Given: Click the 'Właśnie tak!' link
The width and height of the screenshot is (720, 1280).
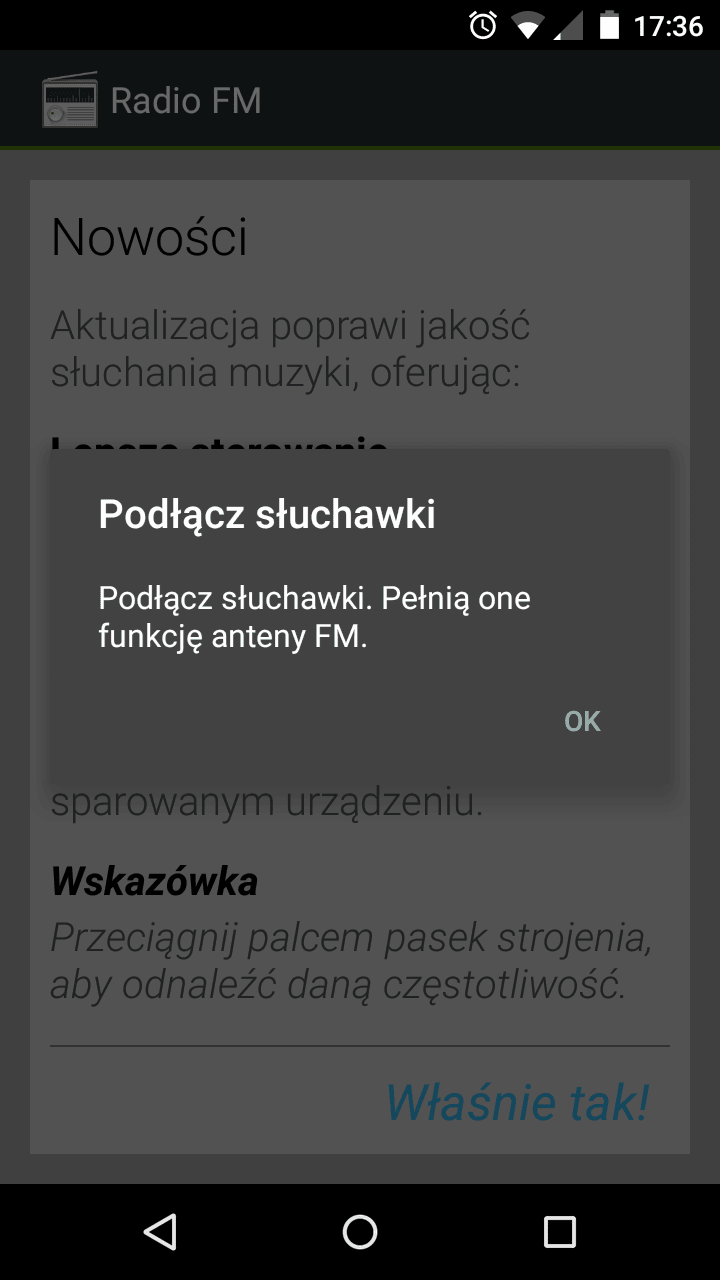Looking at the screenshot, I should (517, 1101).
